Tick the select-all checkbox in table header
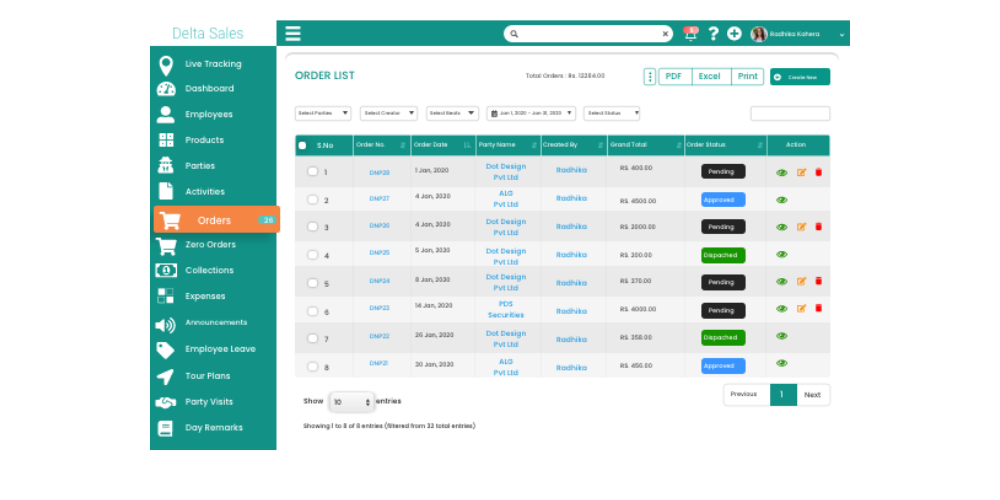 click(302, 145)
